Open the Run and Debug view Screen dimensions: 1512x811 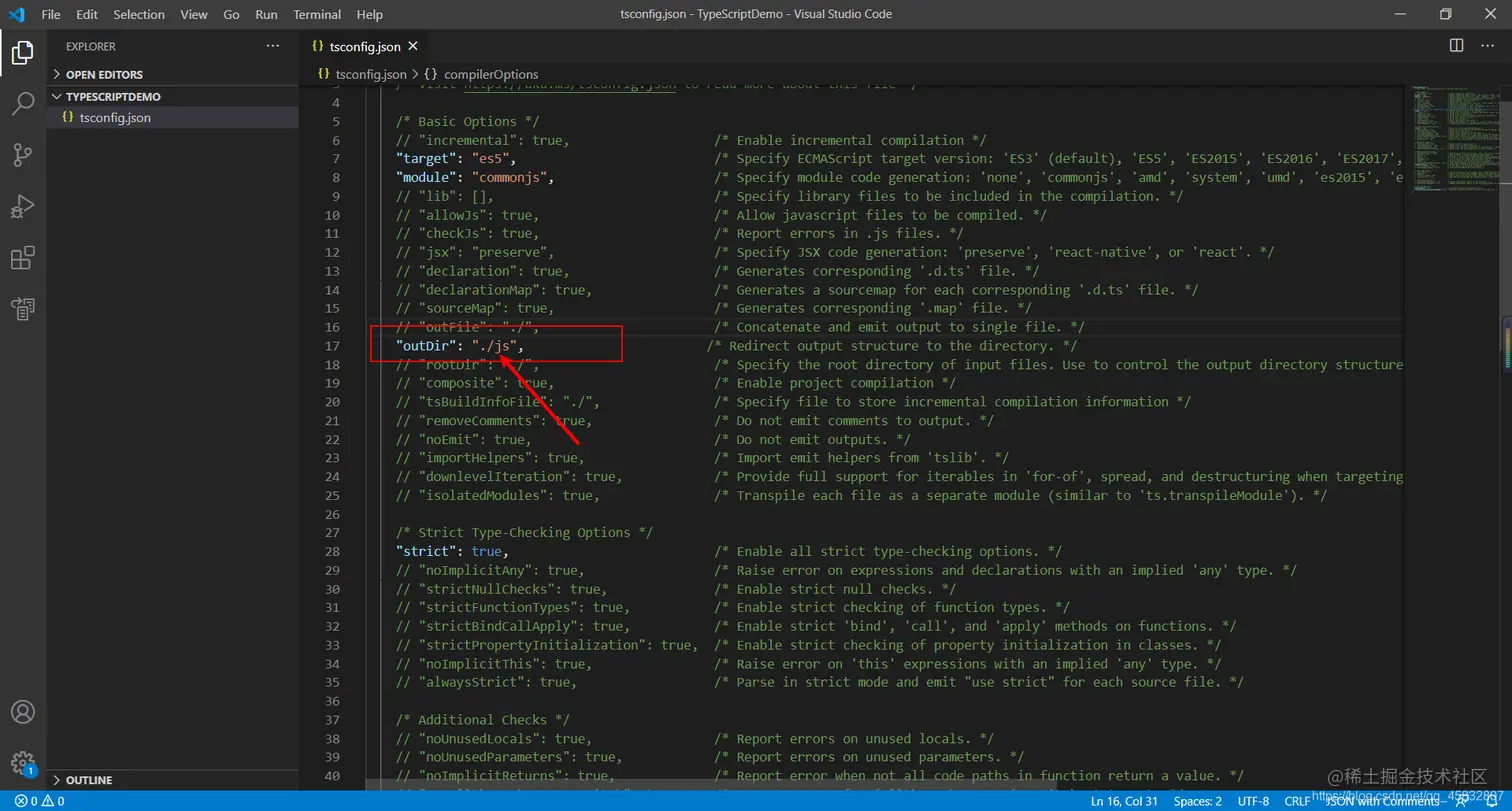coord(22,206)
